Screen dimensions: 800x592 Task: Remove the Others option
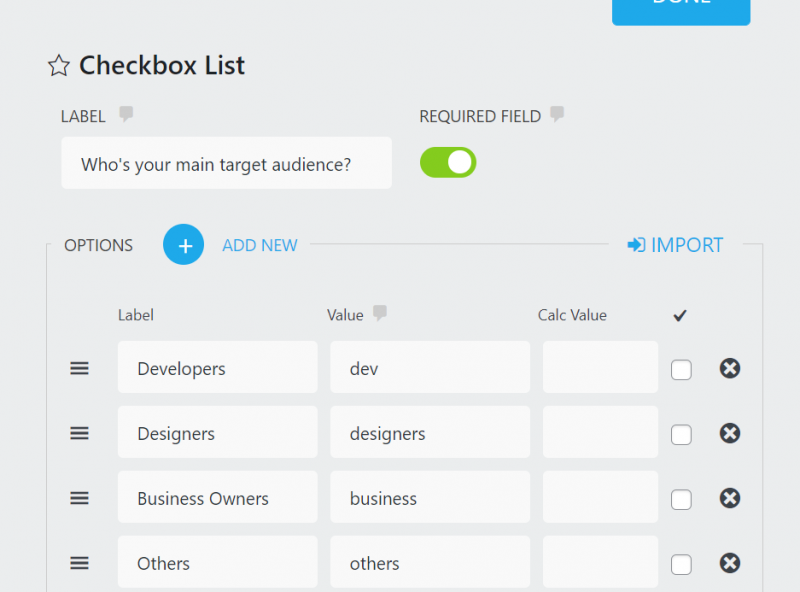[x=730, y=563]
